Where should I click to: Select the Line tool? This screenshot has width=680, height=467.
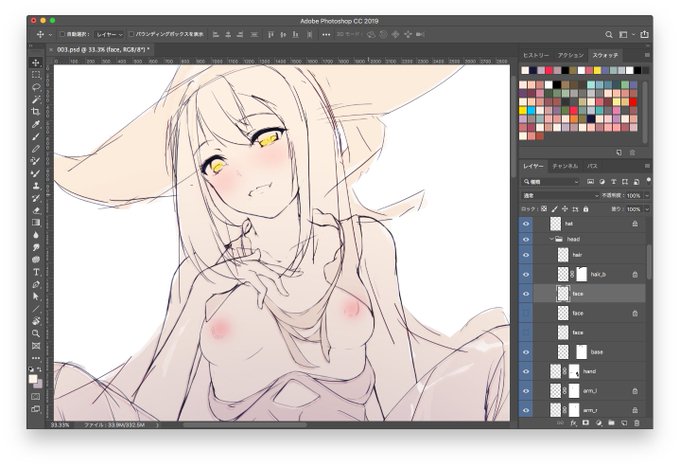(36, 309)
